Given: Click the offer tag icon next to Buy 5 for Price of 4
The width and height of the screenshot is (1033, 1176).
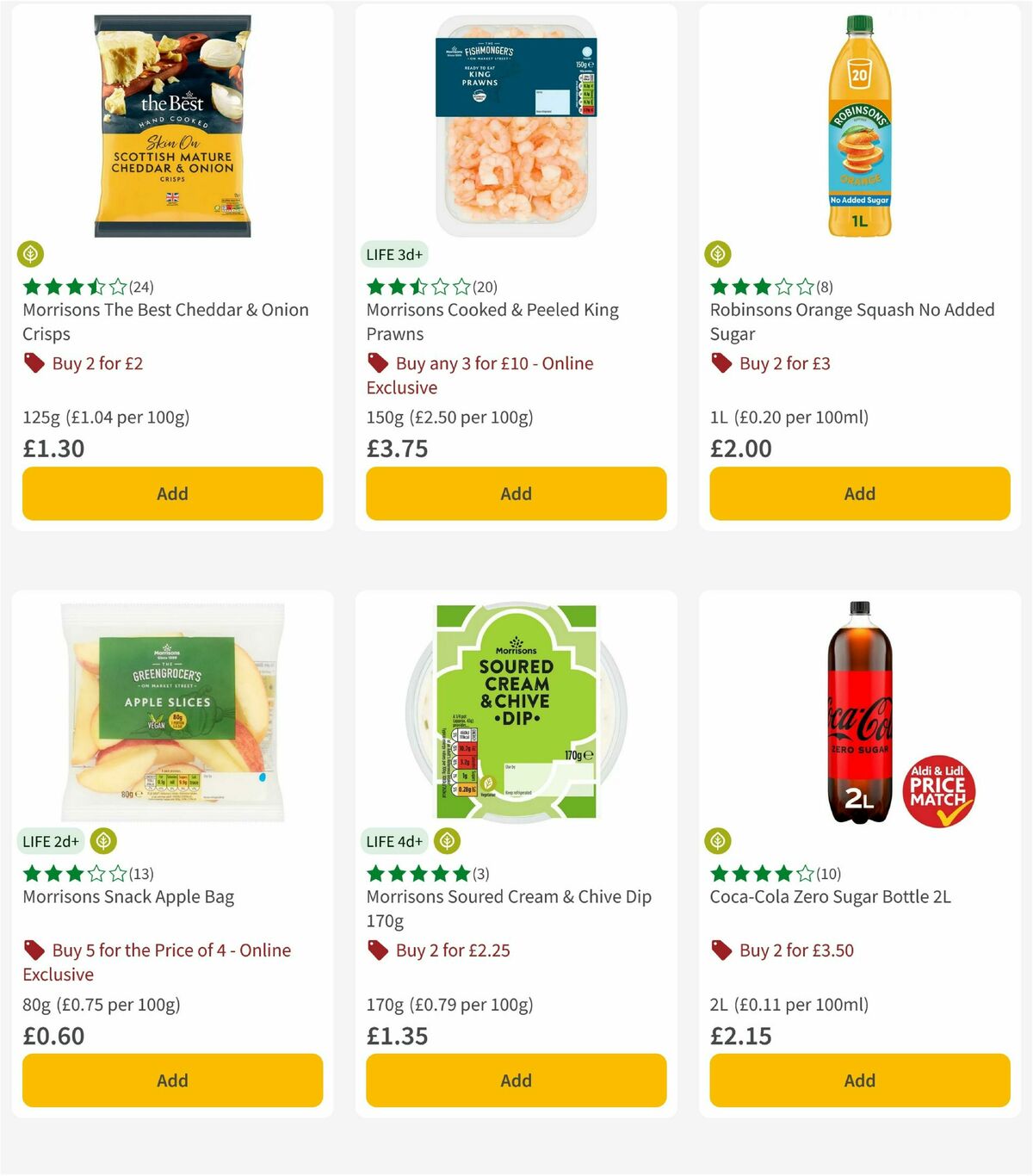Looking at the screenshot, I should [34, 950].
